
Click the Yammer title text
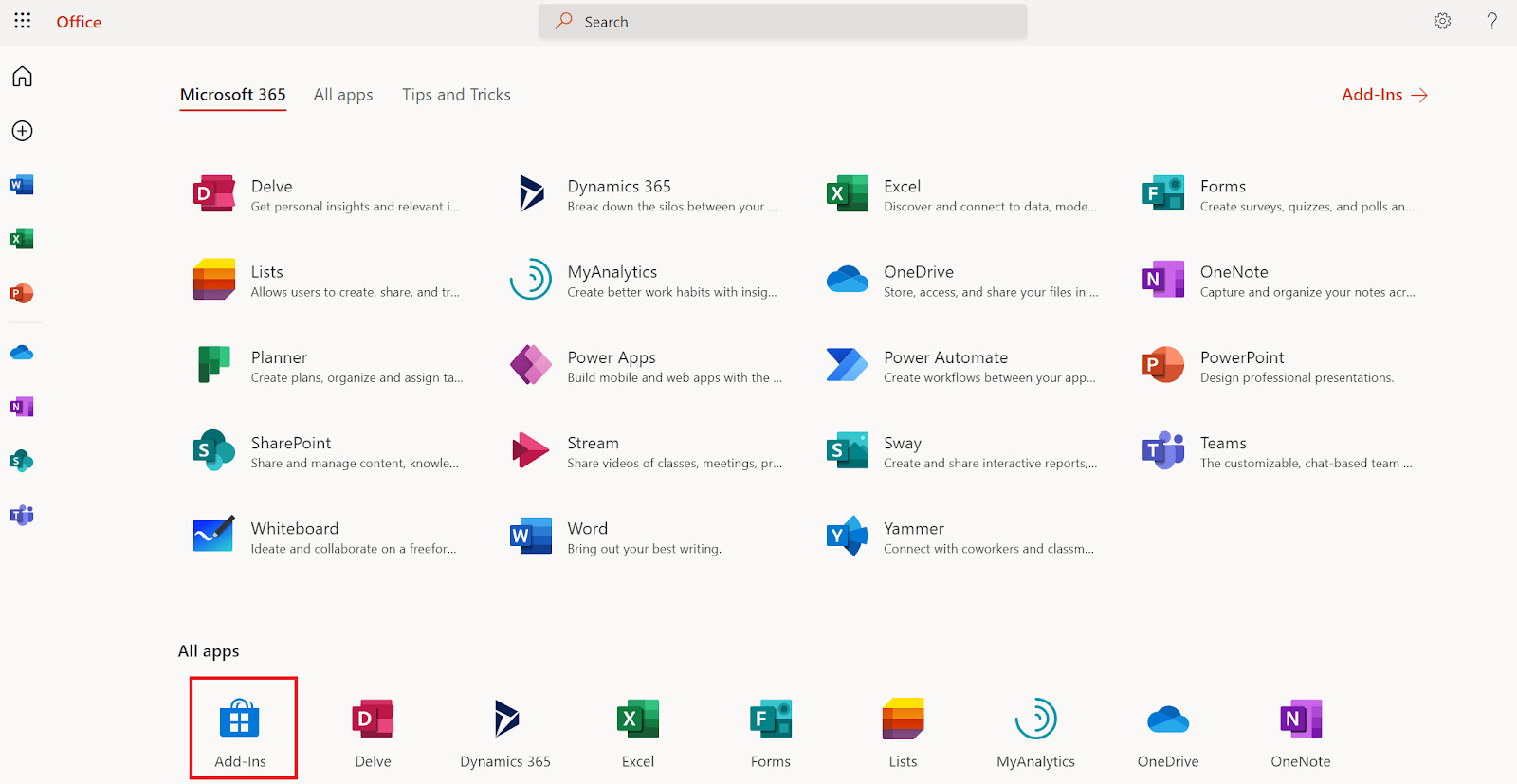[914, 528]
